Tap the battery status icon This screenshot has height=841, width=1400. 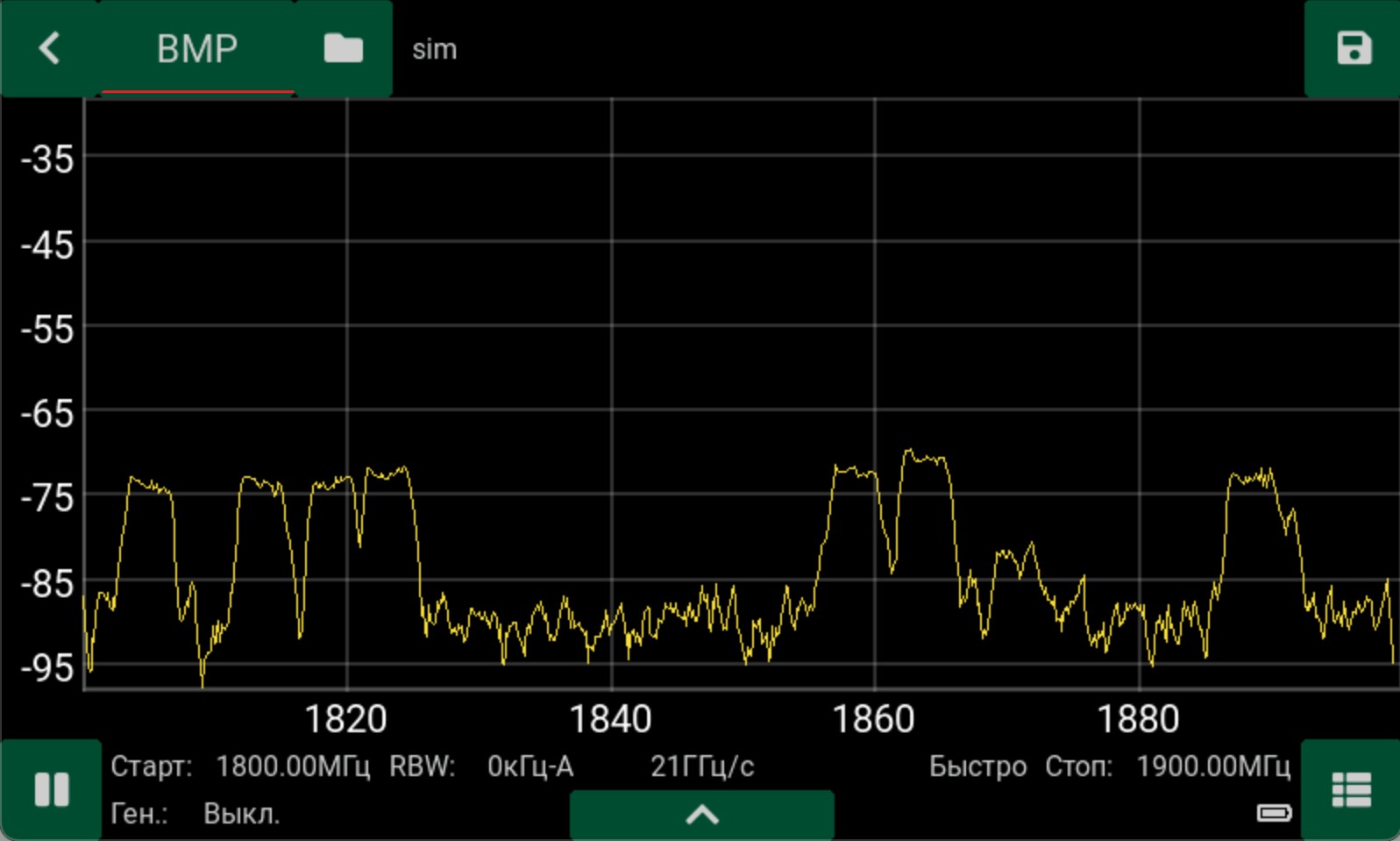click(x=1274, y=814)
